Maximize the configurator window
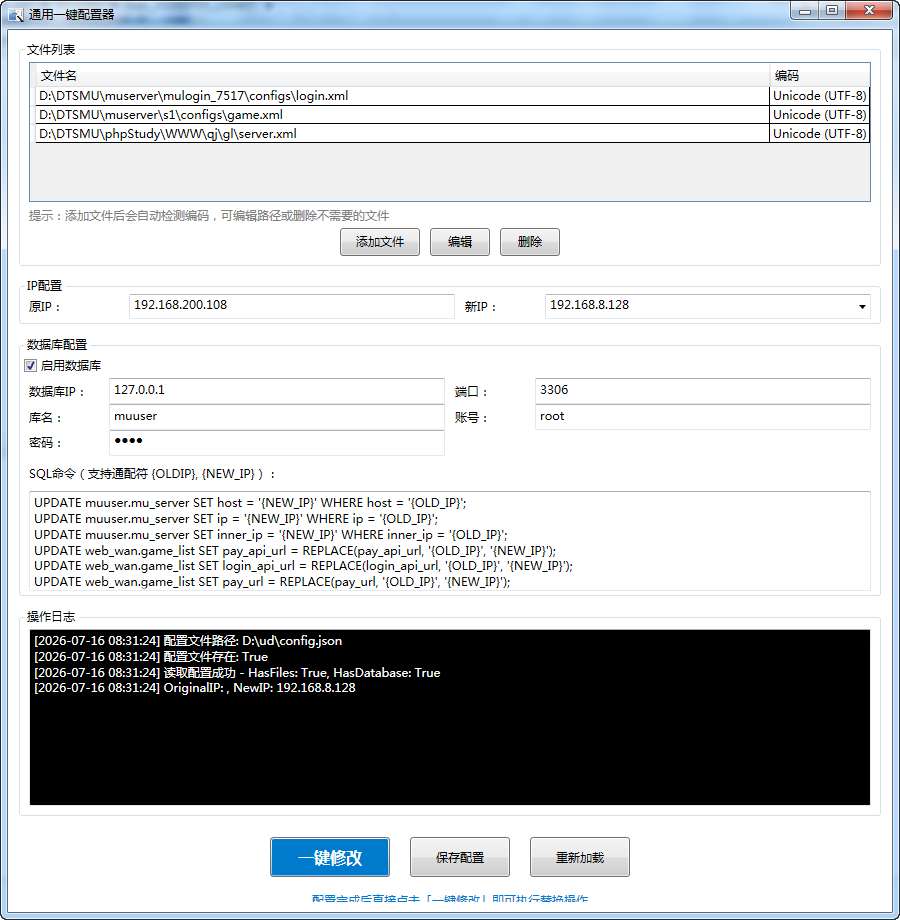The height and width of the screenshot is (920, 900). (x=832, y=11)
